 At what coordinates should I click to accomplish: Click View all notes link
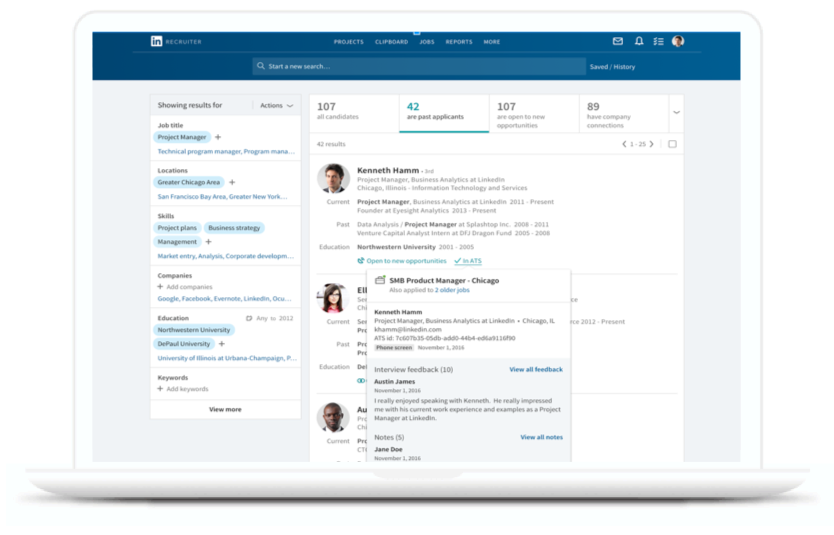[541, 437]
